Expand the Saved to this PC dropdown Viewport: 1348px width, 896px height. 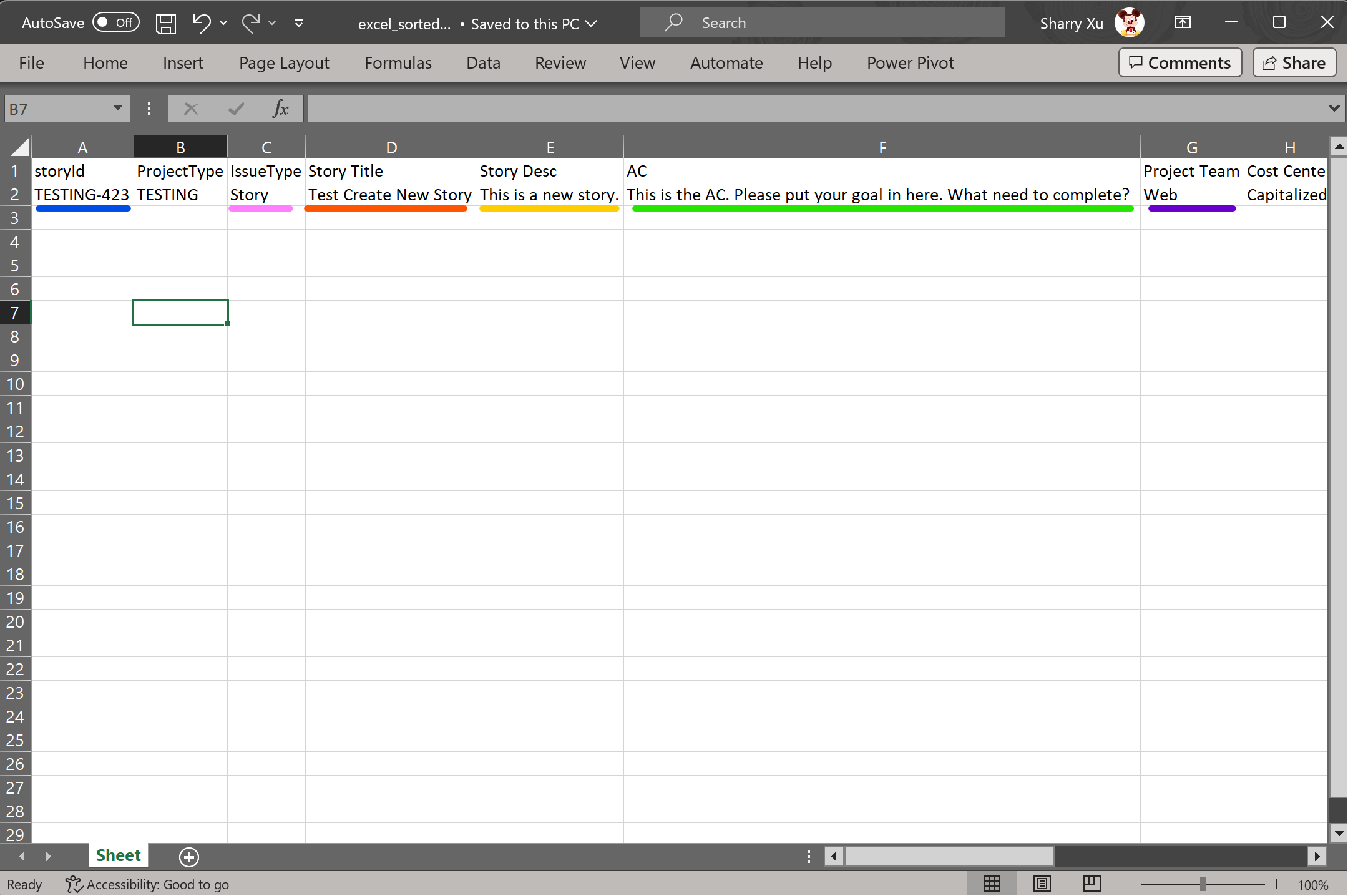tap(592, 24)
